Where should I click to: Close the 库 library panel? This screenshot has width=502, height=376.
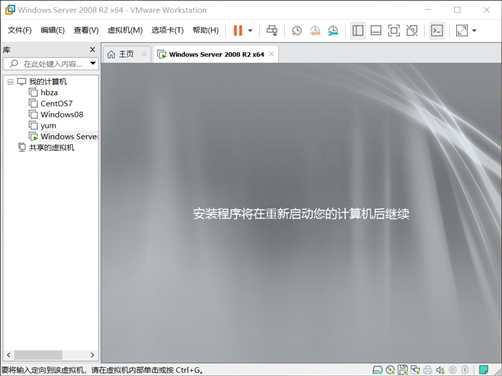coord(93,50)
